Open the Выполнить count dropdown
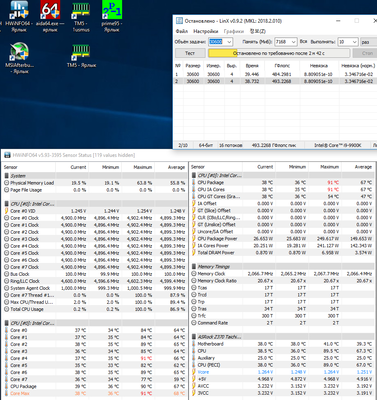Image resolution: width=377 pixels, height=400 pixels. click(355, 42)
